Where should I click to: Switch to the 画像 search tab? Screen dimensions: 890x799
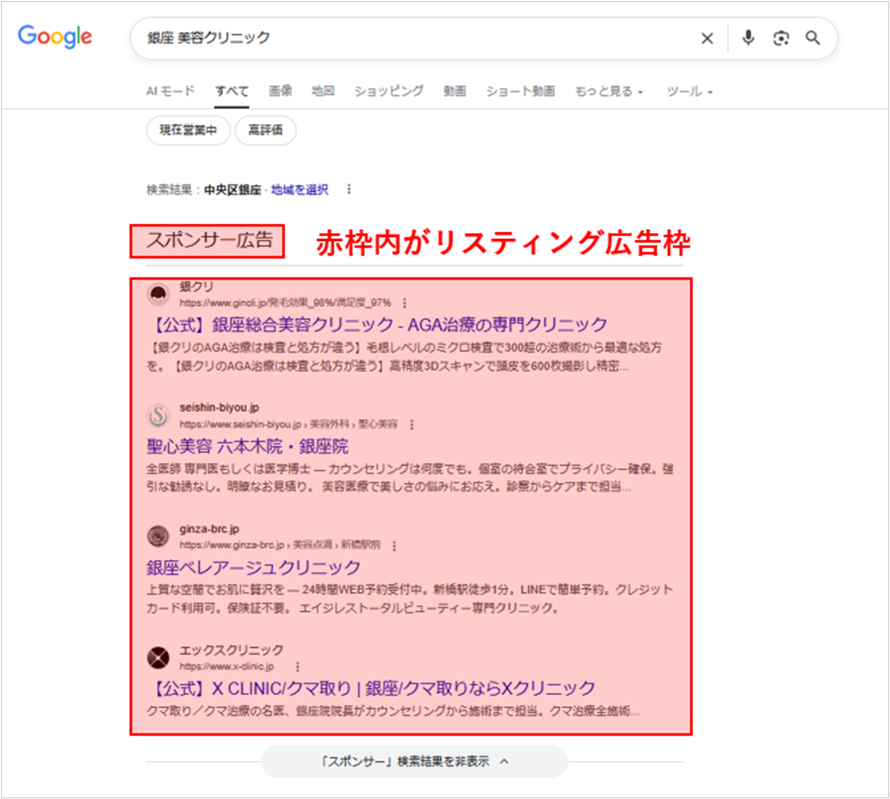tap(280, 90)
